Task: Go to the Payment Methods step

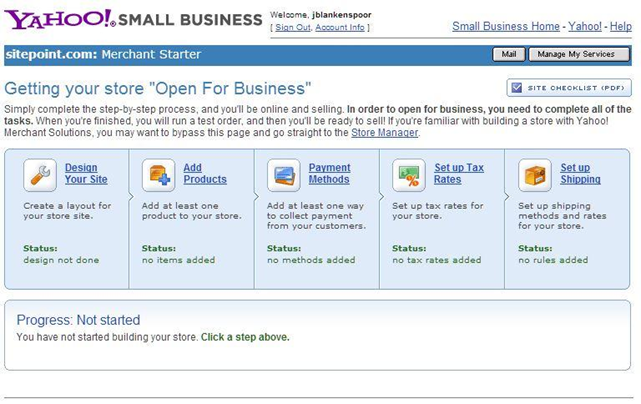Action: (x=329, y=174)
